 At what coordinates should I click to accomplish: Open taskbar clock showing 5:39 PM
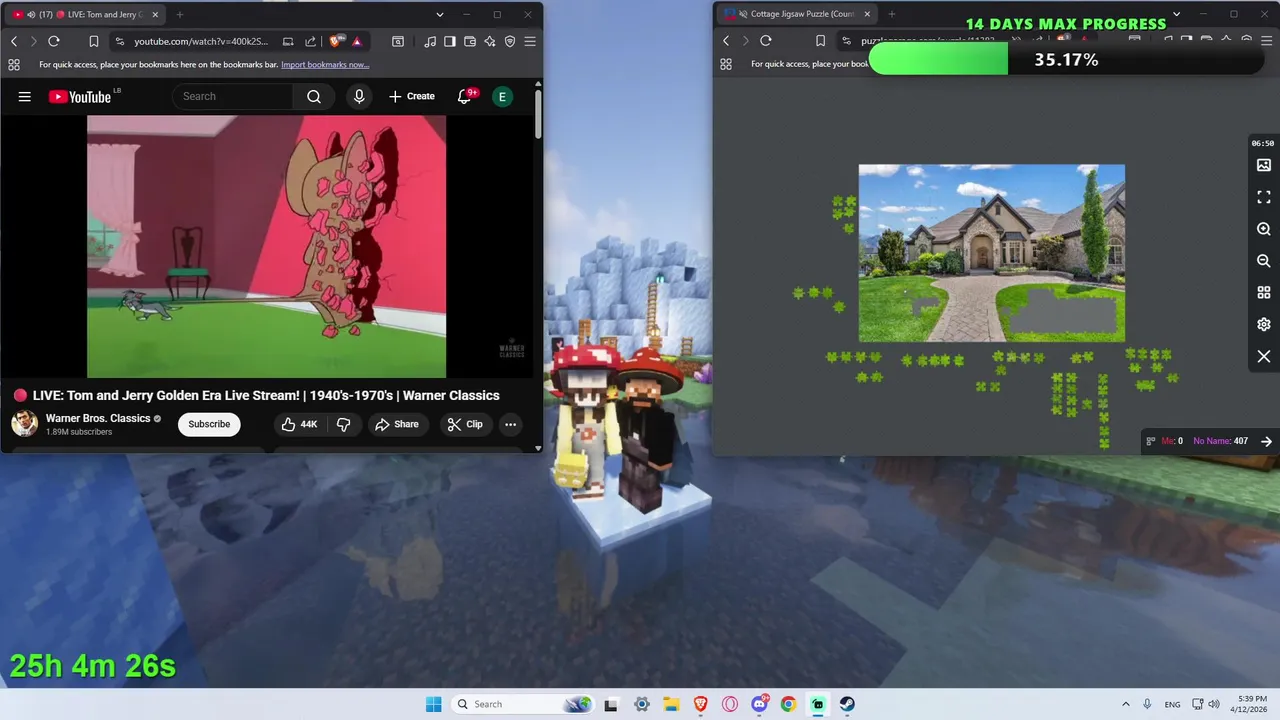tap(1251, 704)
